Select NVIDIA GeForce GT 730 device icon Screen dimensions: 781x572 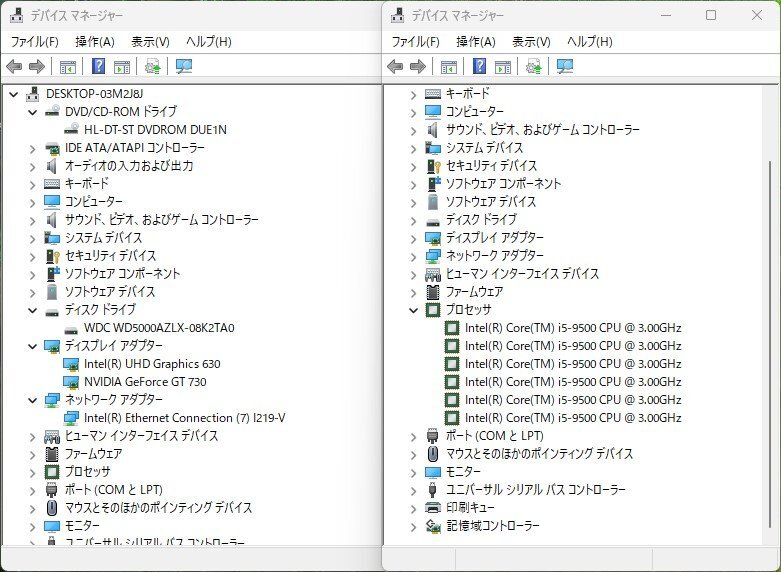71,382
